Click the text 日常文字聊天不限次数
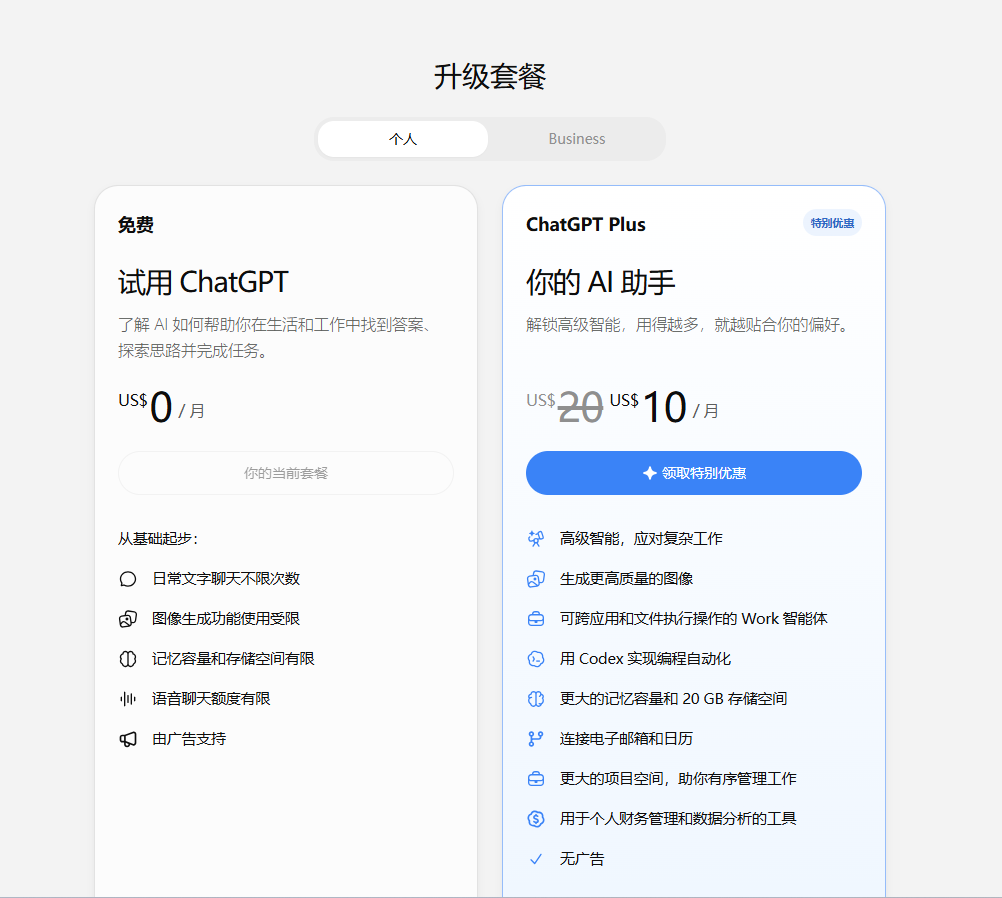The image size is (1002, 898). tap(226, 578)
